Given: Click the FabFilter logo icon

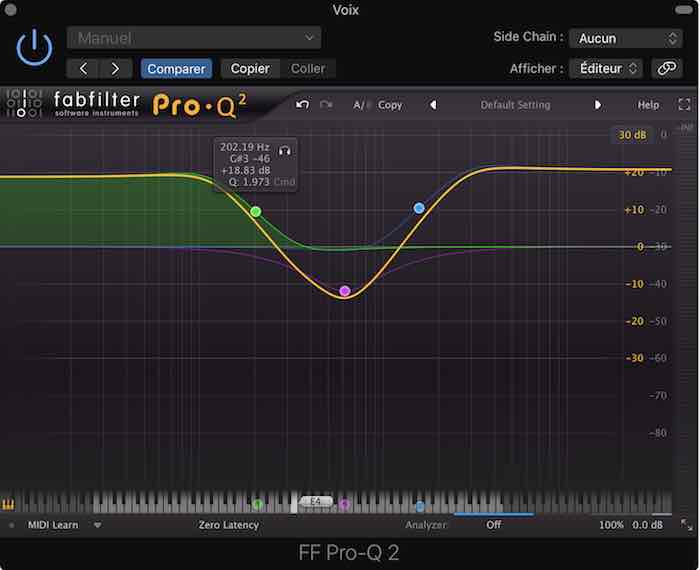Looking at the screenshot, I should coord(23,104).
